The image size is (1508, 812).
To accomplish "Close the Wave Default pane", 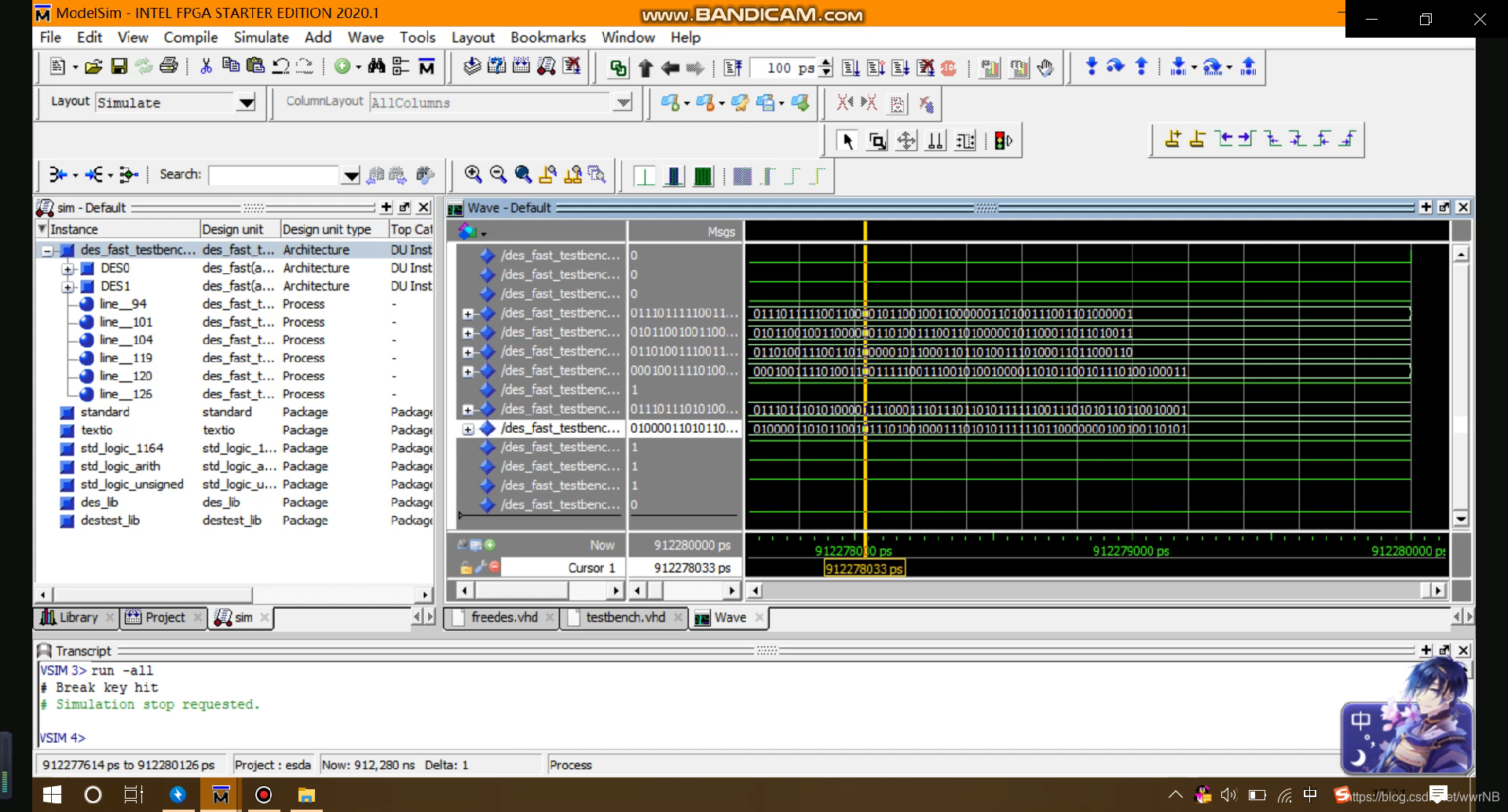I will coord(1462,207).
